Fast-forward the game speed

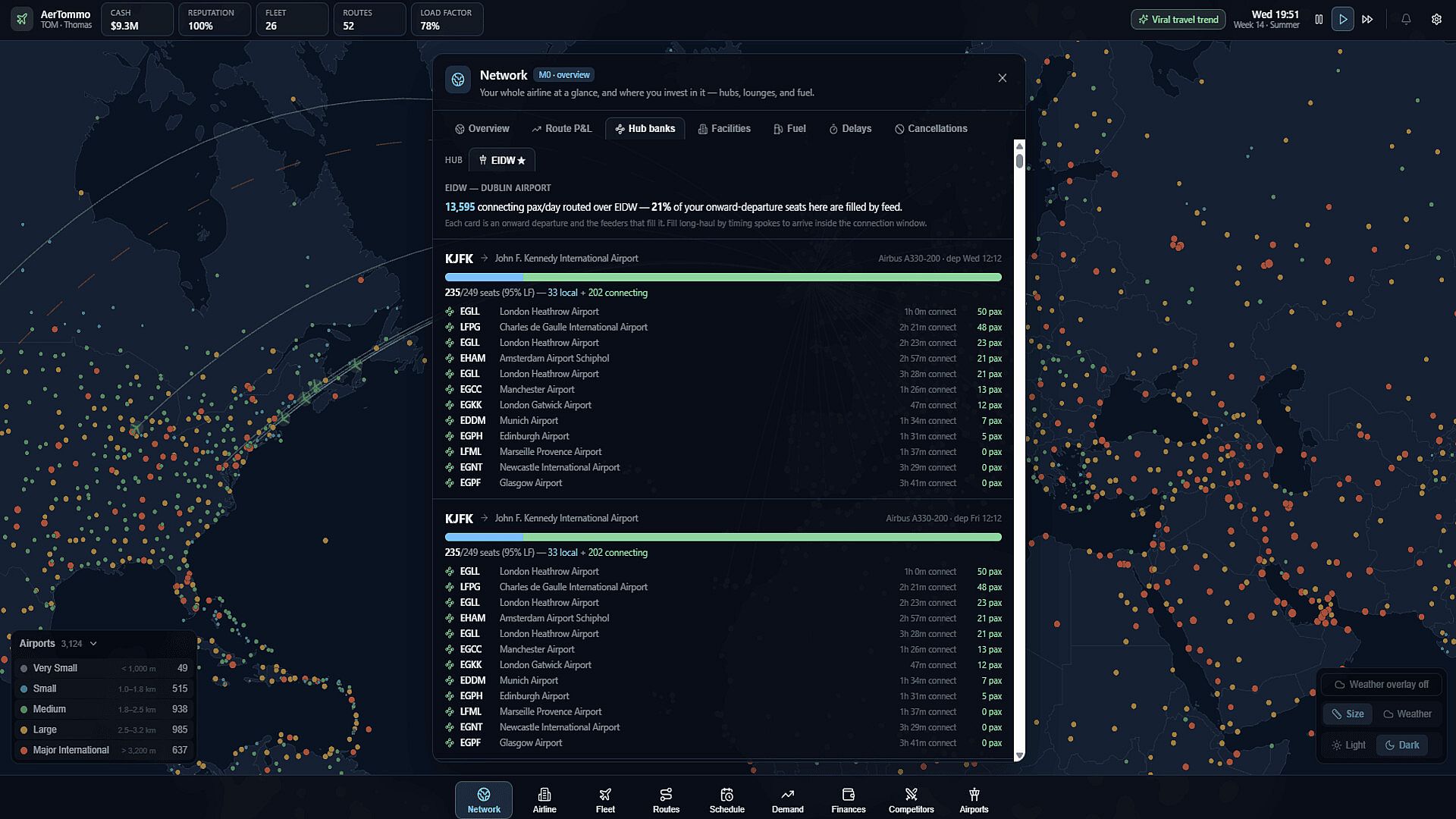pos(1367,20)
